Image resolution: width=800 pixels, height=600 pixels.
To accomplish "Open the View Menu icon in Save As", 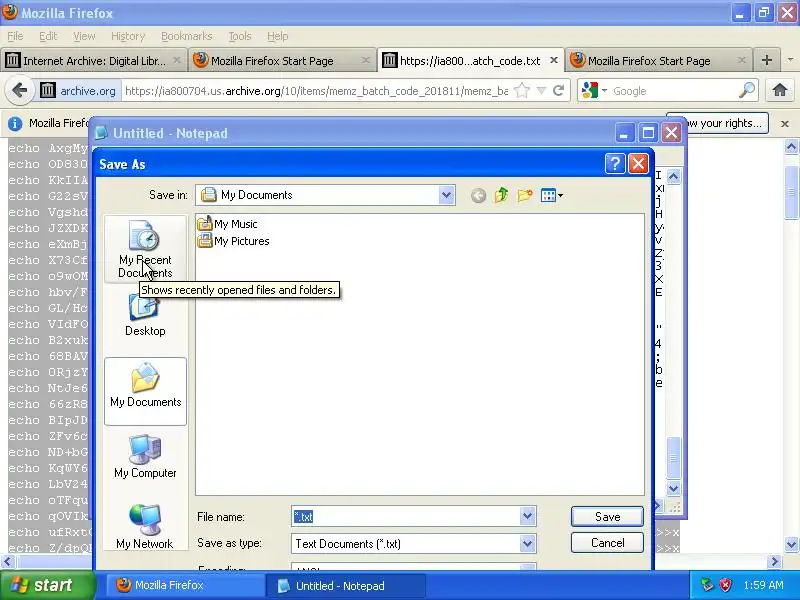I will tap(552, 195).
